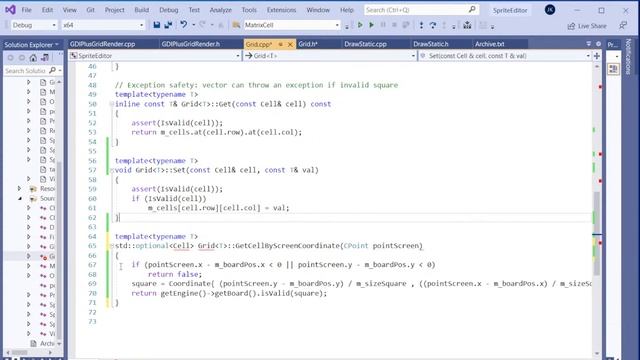The width and height of the screenshot is (640, 360).
Task: Click the editor vertical scrollbar thumb
Action: (x=597, y=233)
